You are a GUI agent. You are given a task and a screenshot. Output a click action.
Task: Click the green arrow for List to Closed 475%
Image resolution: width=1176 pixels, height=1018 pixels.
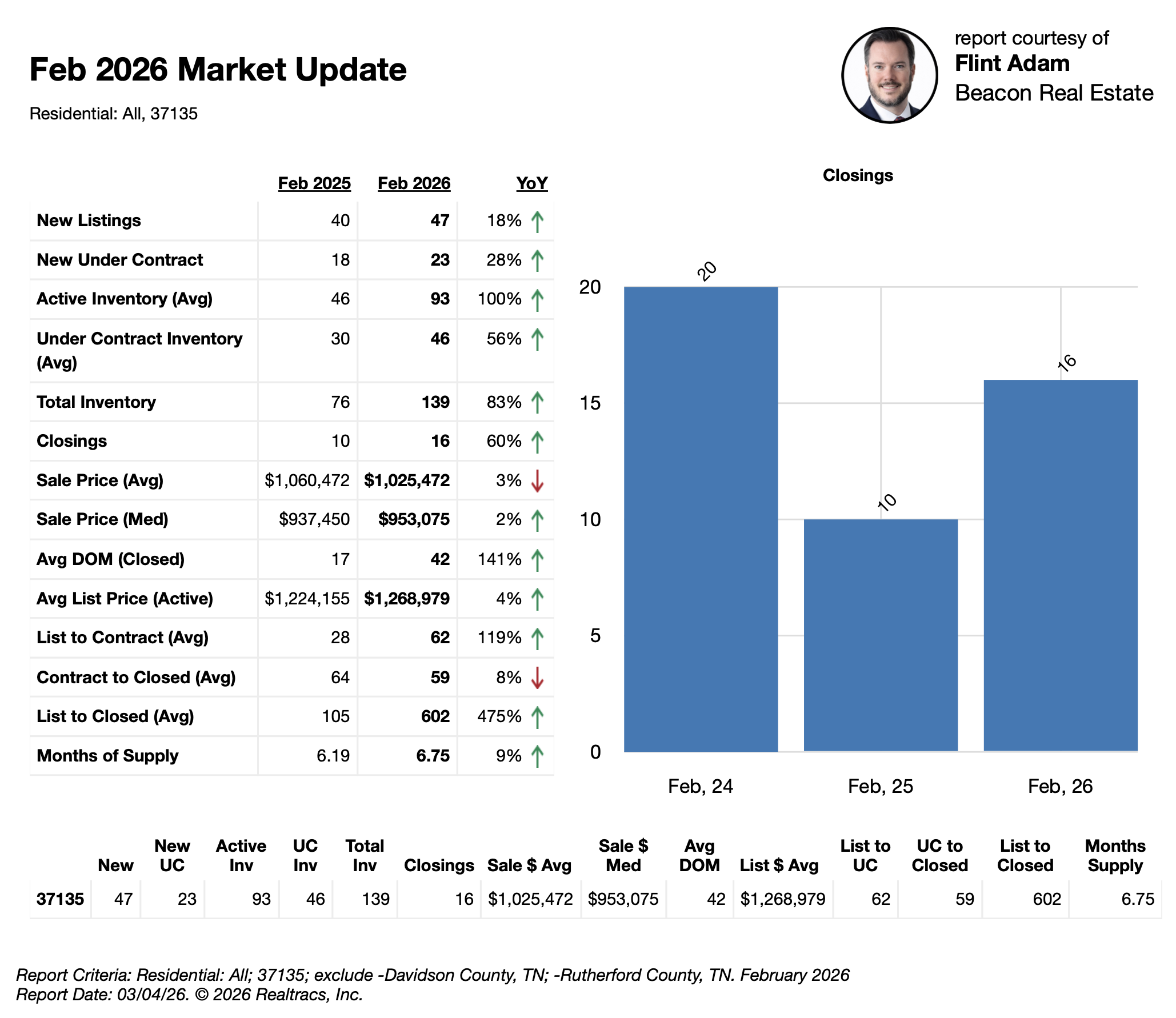tap(537, 717)
